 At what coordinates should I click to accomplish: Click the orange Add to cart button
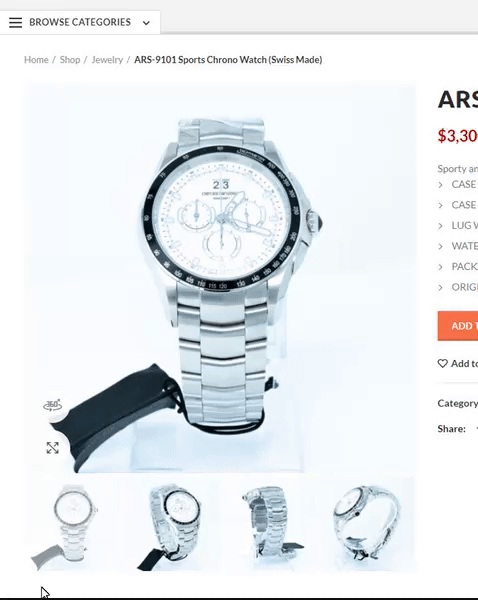point(458,326)
